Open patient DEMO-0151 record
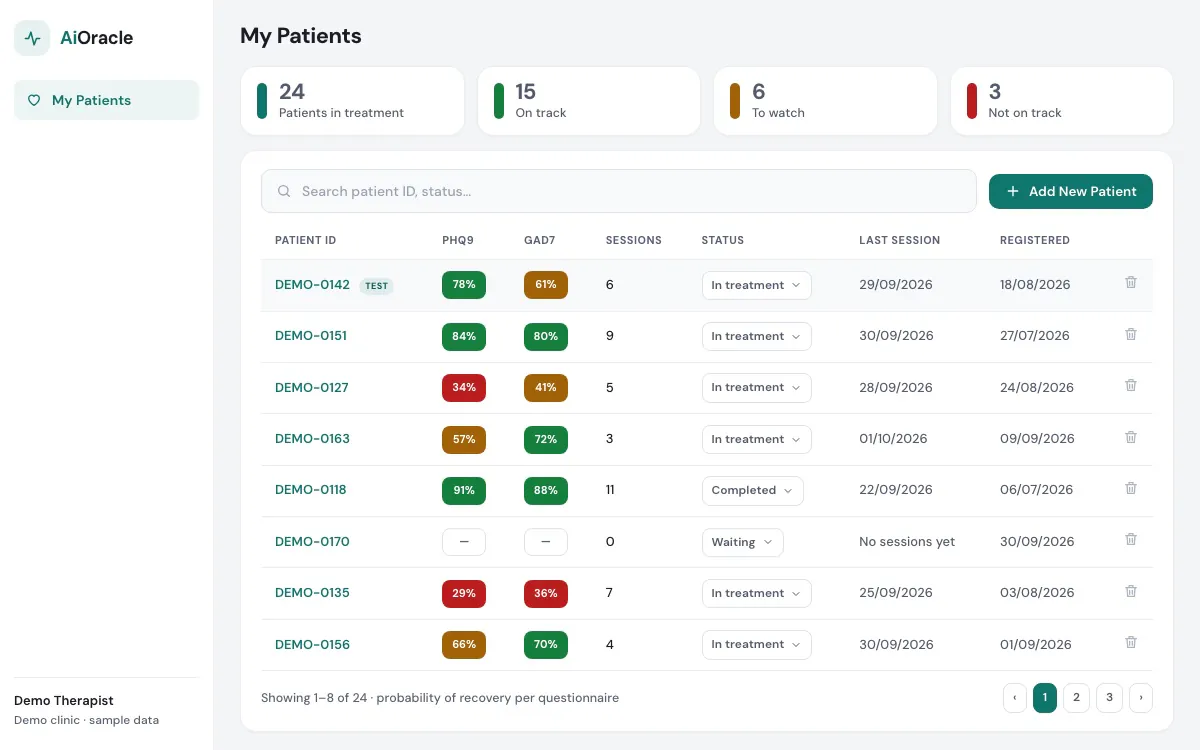 (x=311, y=336)
